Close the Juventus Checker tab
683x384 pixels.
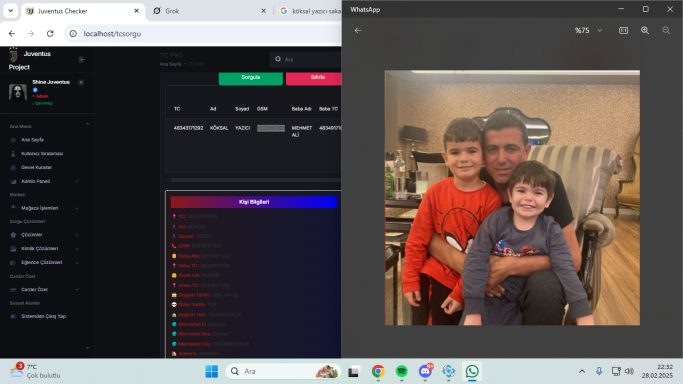[136, 11]
